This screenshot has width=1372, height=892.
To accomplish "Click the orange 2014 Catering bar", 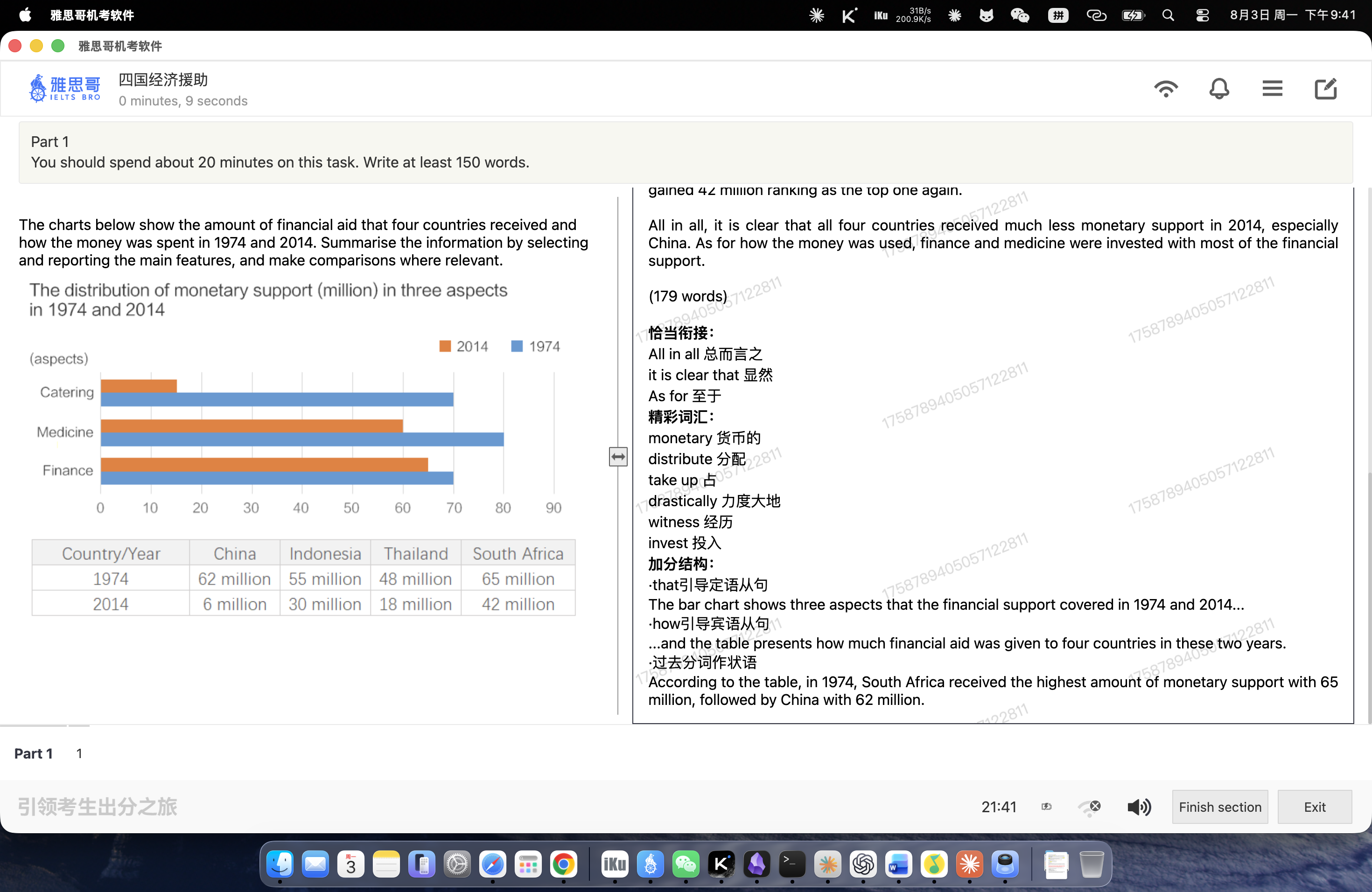I will 138,385.
